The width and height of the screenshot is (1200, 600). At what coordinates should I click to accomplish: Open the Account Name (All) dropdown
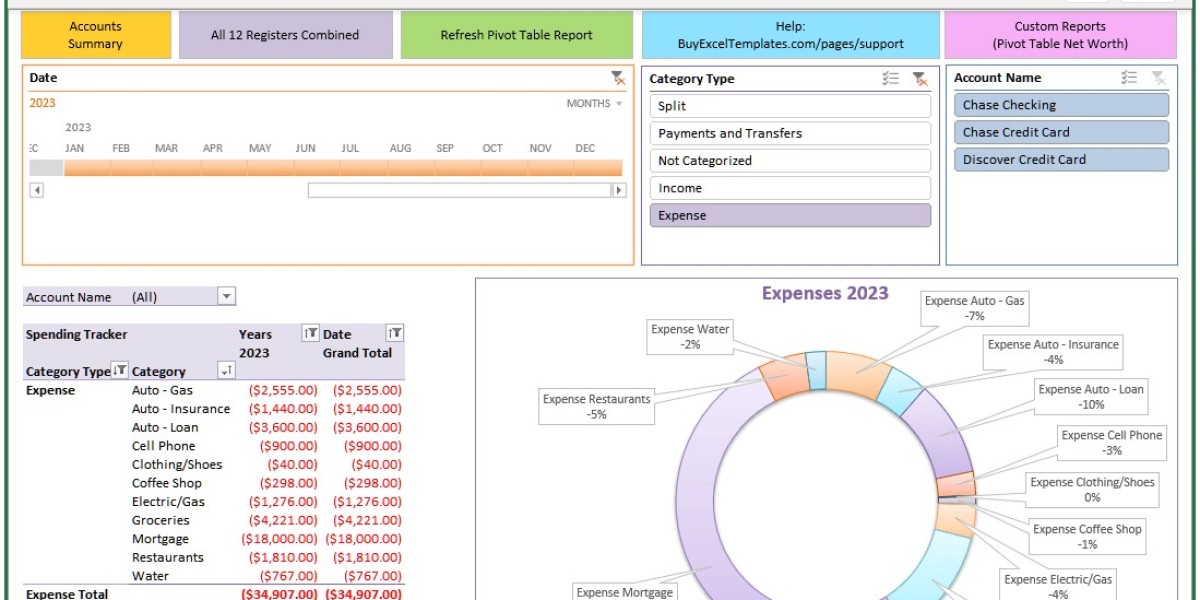[227, 296]
